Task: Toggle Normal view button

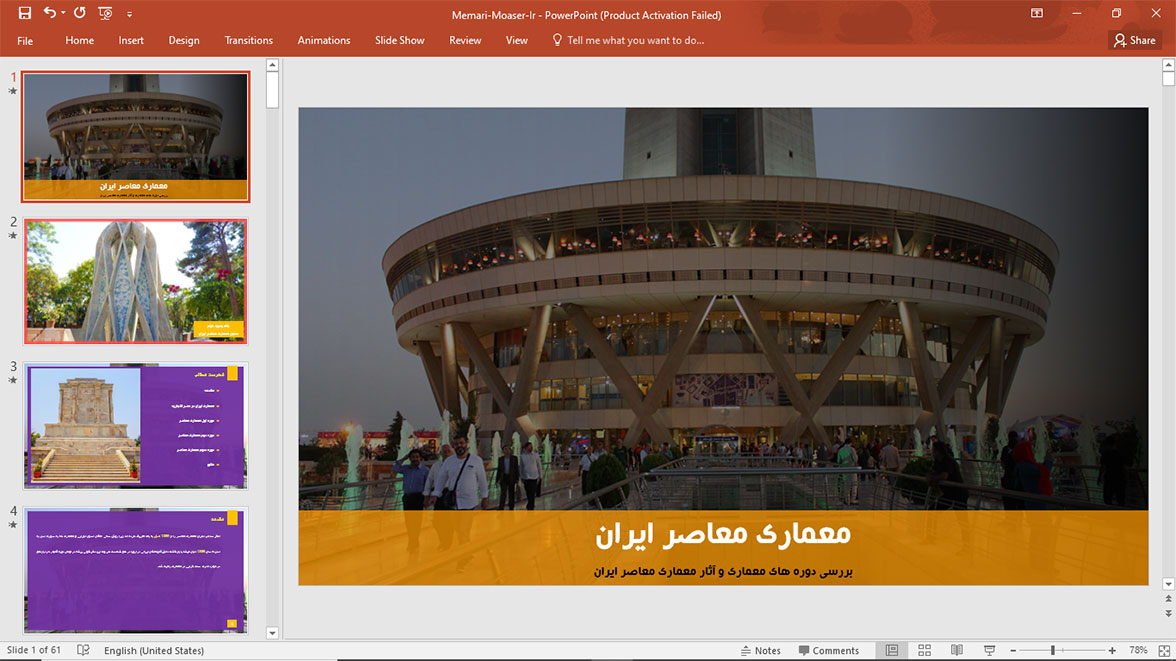Action: (891, 650)
